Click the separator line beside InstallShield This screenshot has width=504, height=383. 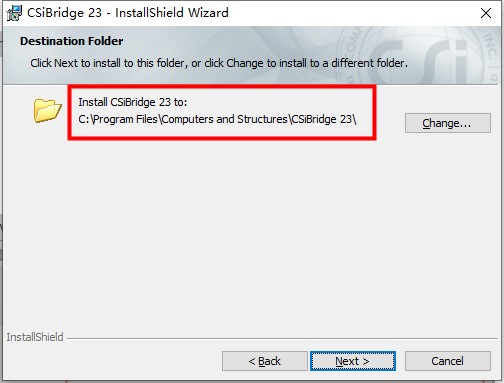coord(282,338)
